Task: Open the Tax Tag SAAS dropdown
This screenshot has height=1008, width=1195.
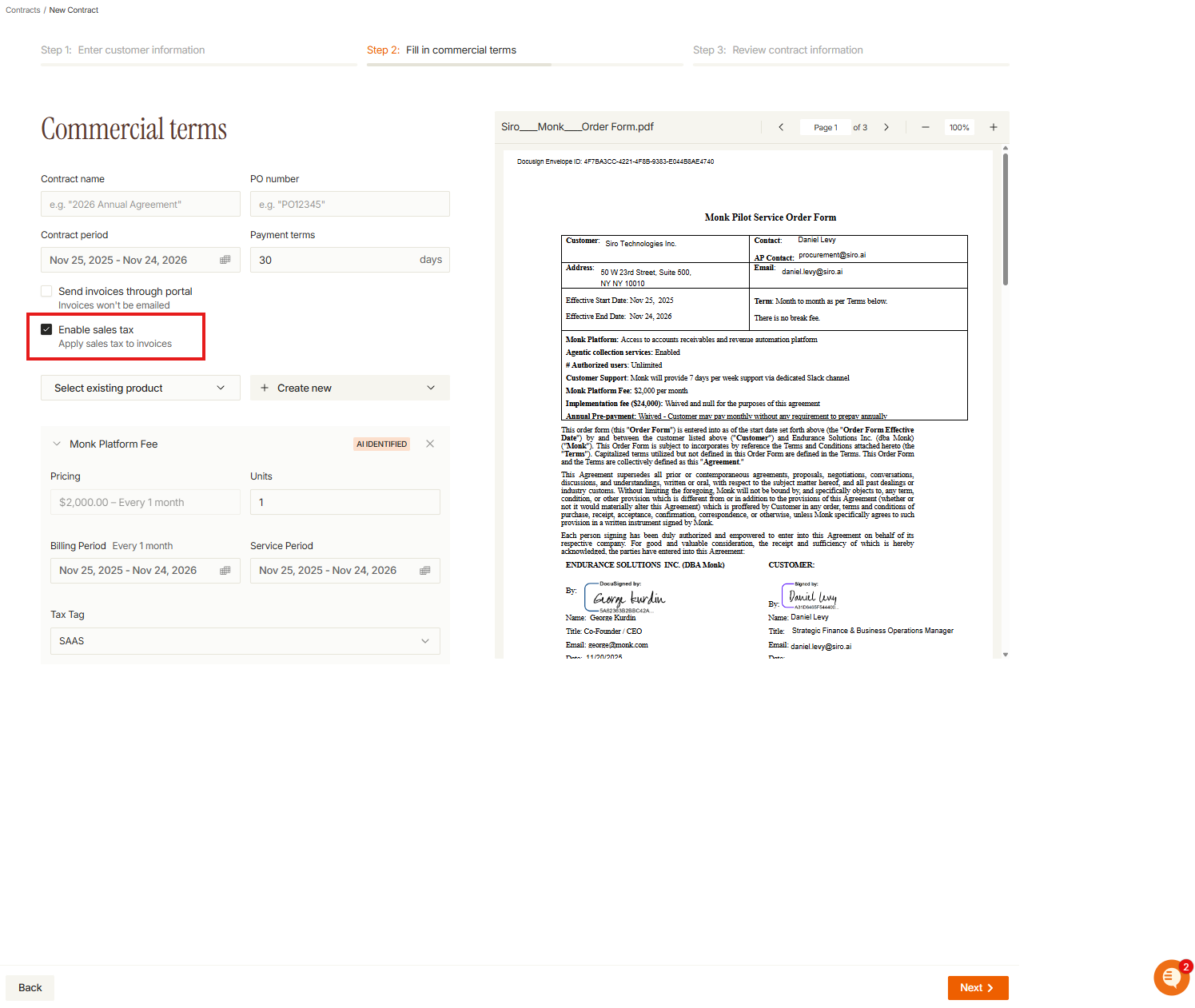Action: [245, 641]
